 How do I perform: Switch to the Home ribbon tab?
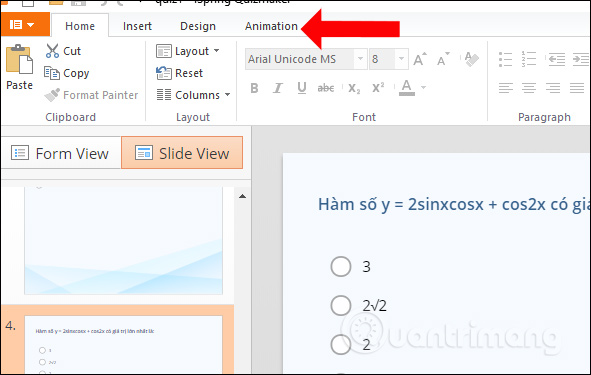point(80,26)
